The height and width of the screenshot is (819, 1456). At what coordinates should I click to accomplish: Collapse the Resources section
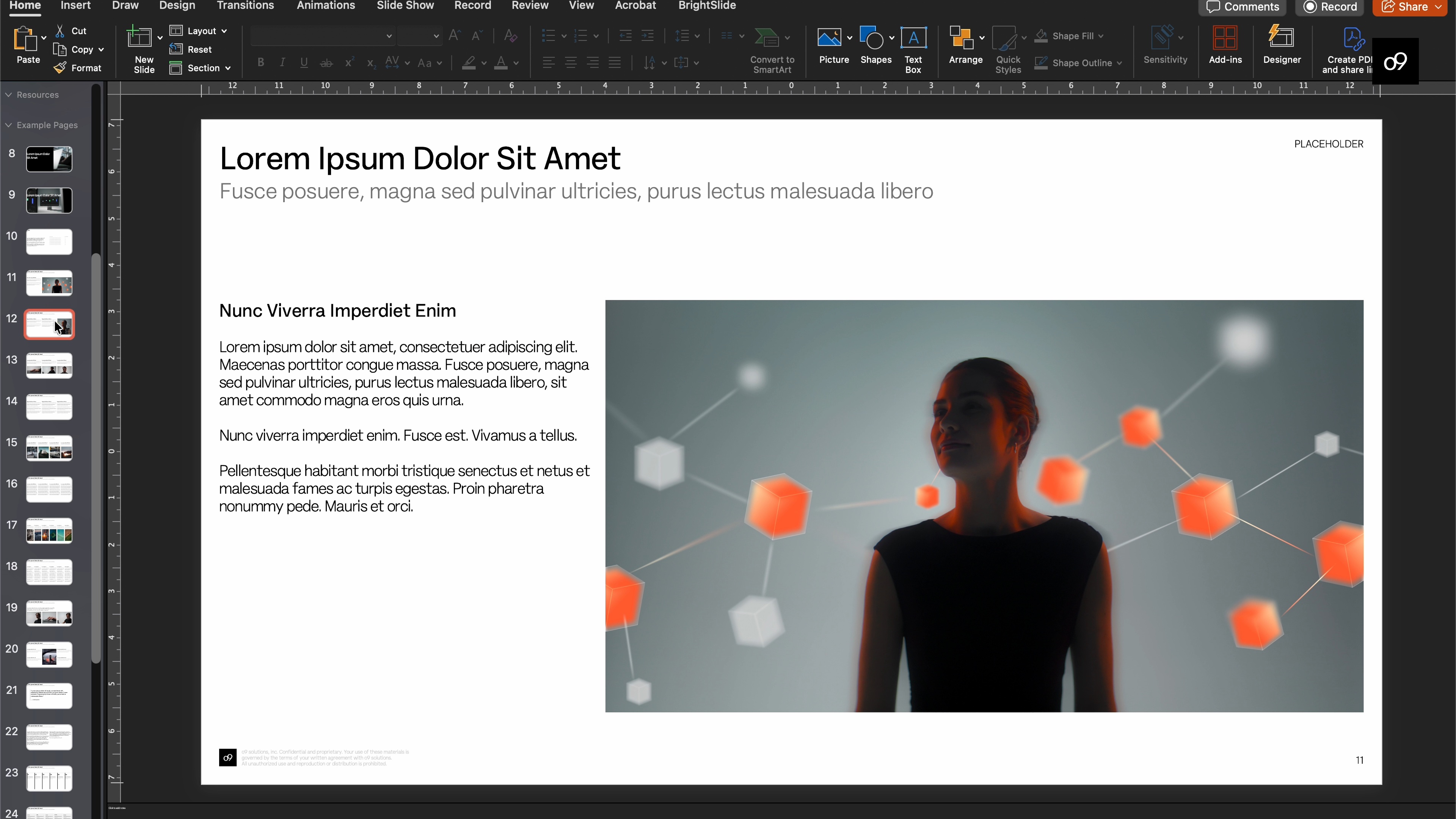[8, 95]
